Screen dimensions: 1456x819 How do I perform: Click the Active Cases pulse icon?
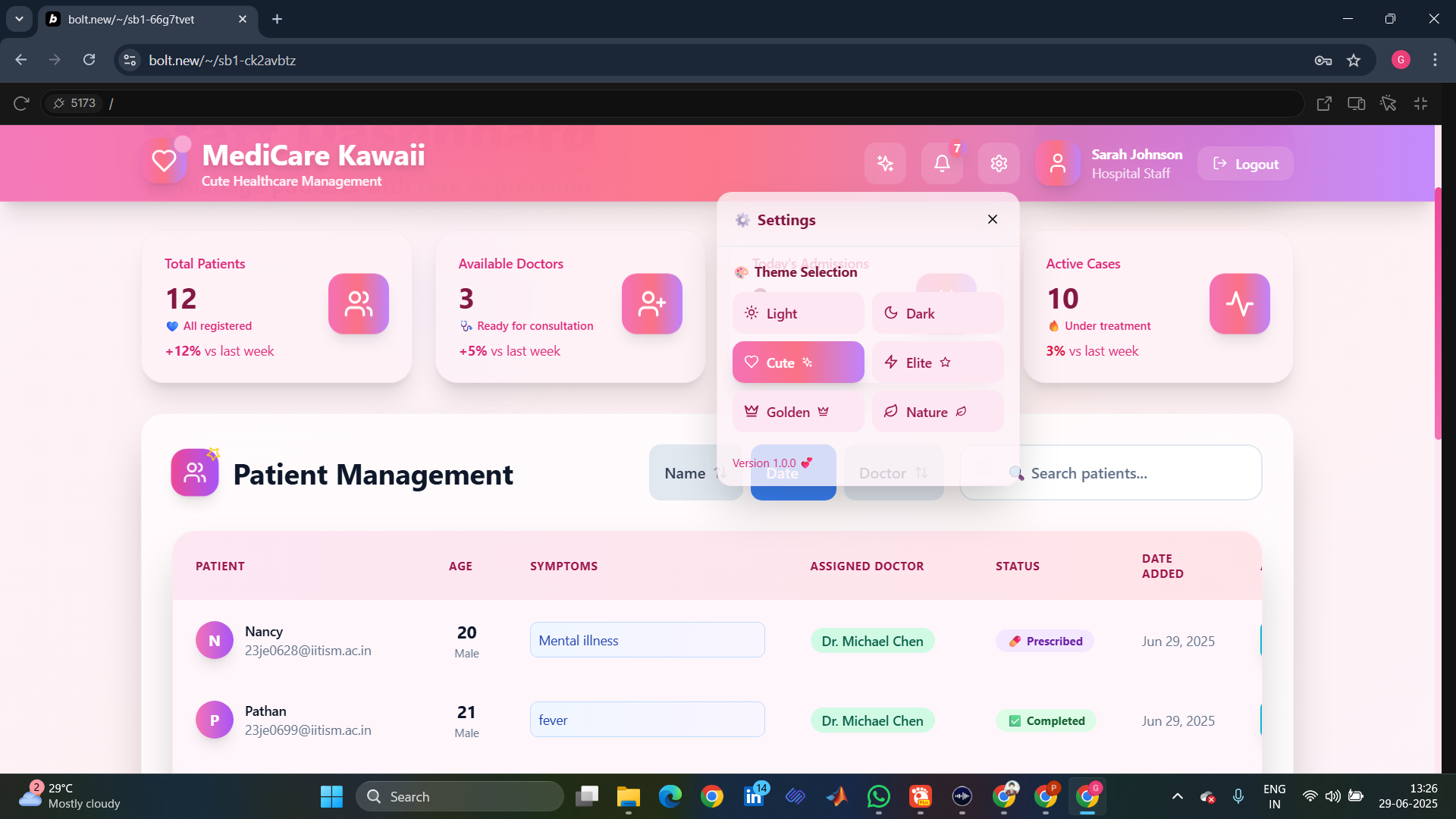point(1239,303)
